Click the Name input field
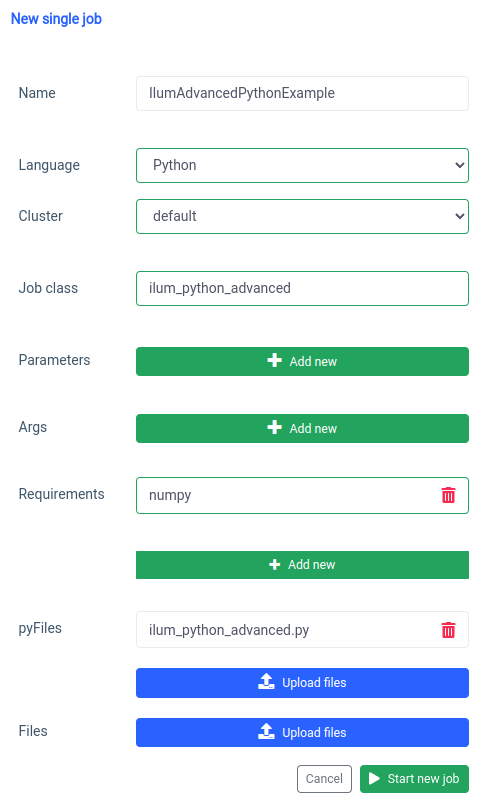 pyautogui.click(x=302, y=94)
